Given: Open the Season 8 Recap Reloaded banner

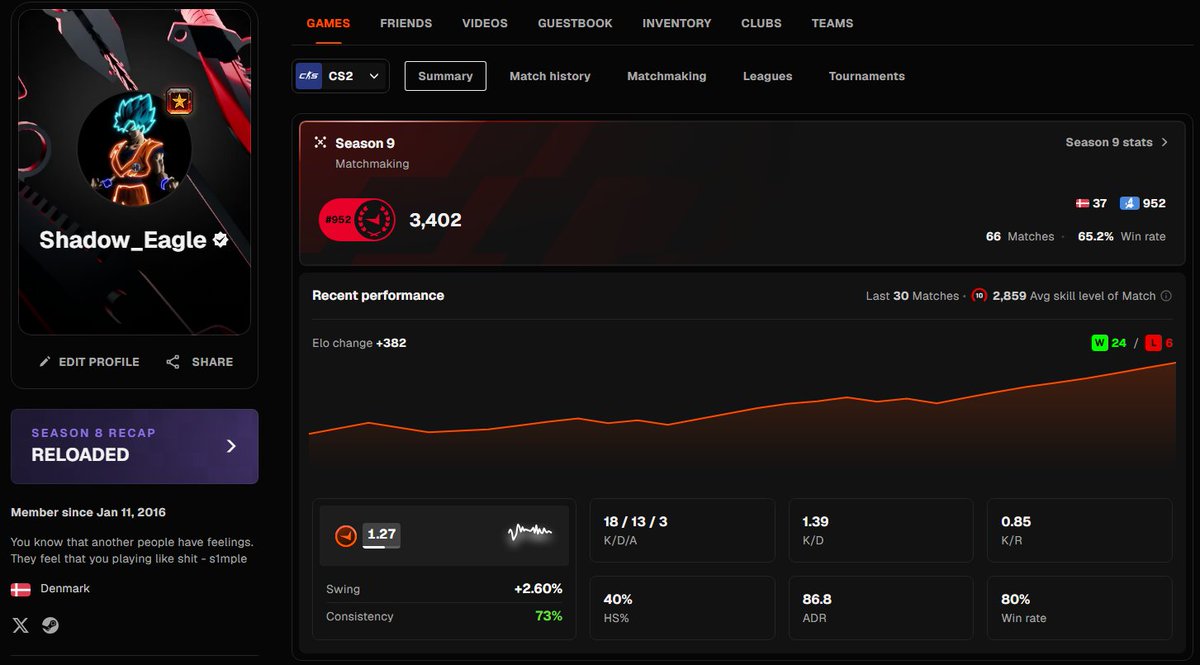Looking at the screenshot, I should click(x=134, y=446).
